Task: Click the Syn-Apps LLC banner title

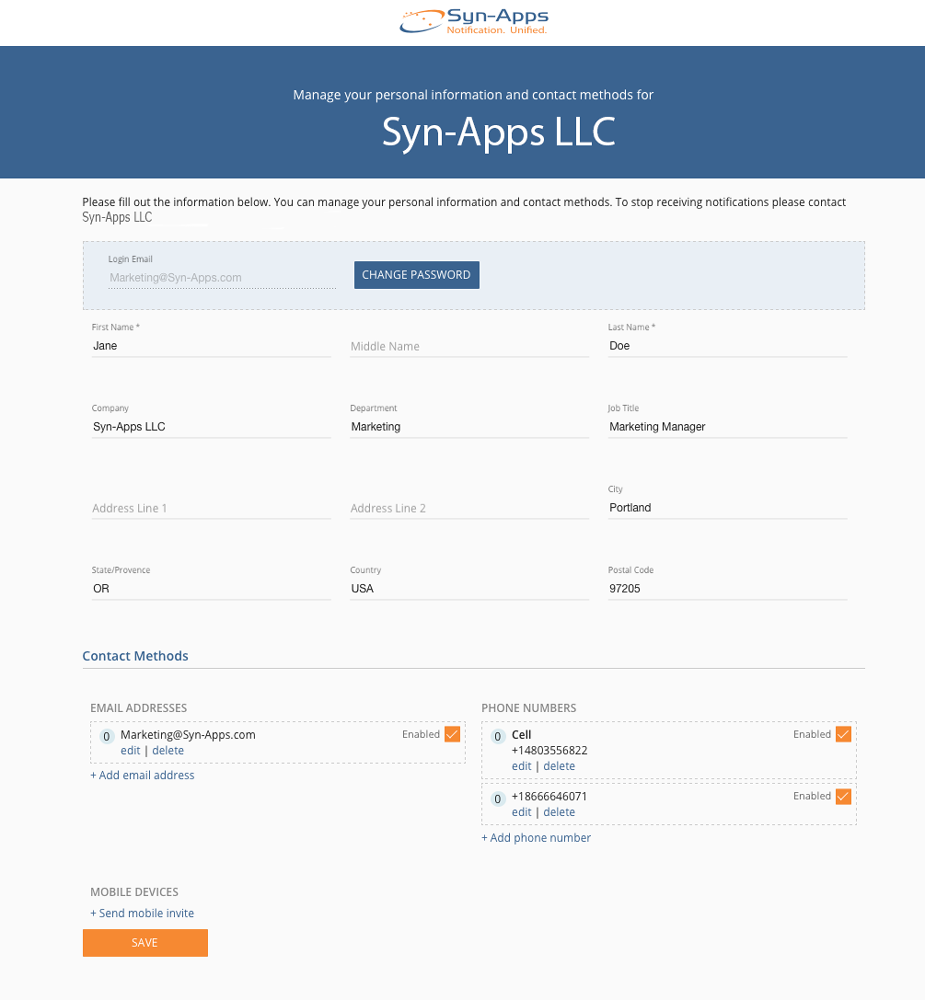Action: tap(499, 132)
